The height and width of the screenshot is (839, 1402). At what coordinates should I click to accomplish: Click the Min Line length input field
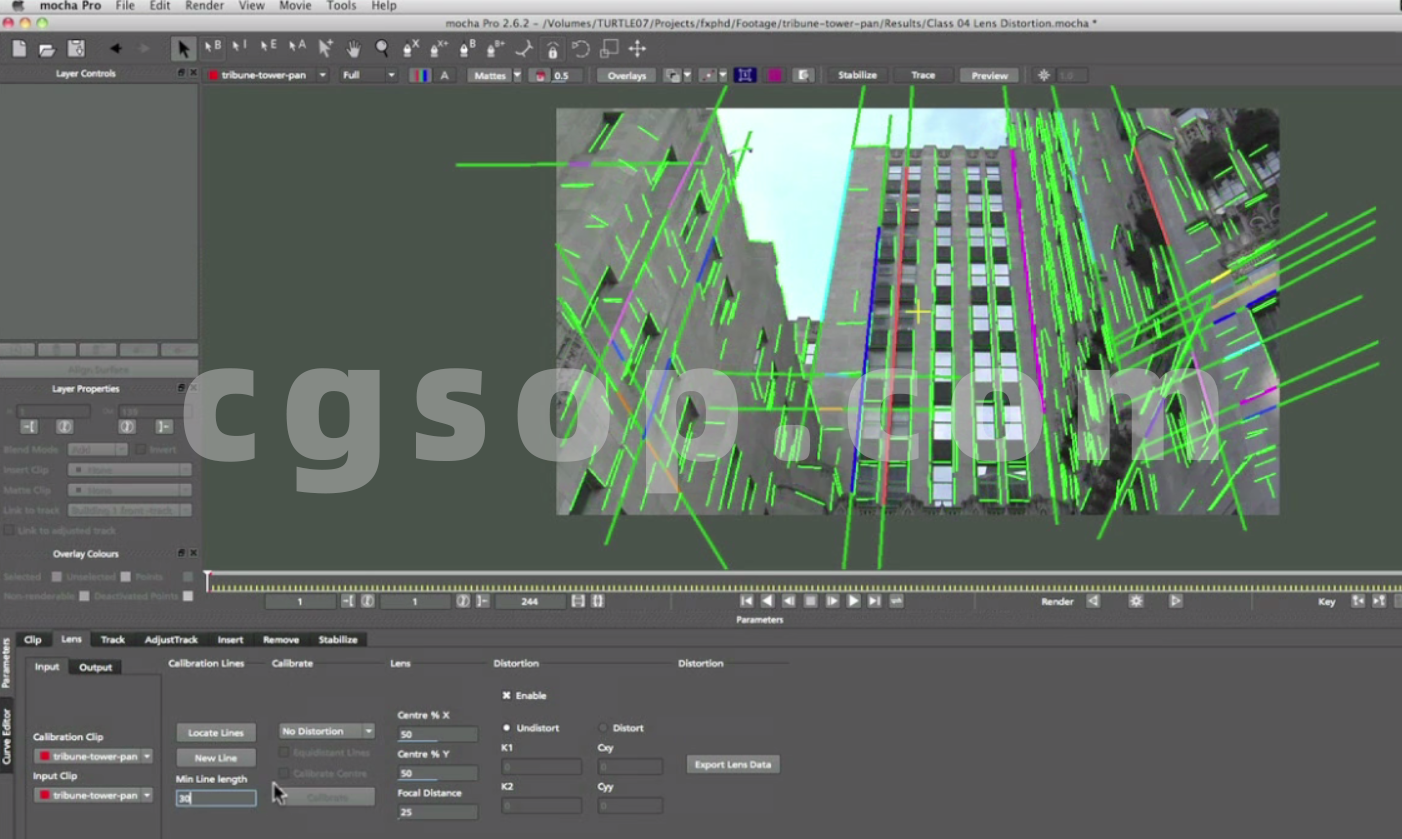click(x=216, y=798)
